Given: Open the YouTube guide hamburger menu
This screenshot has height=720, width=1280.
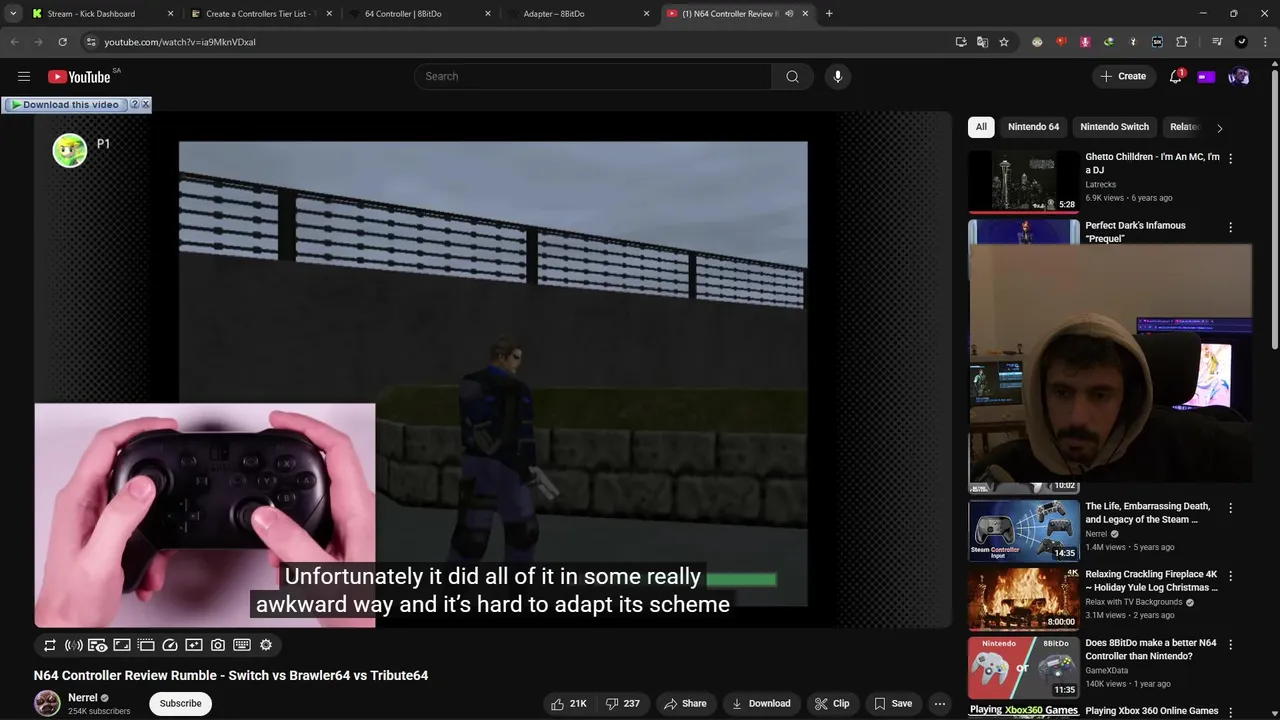Looking at the screenshot, I should [24, 76].
